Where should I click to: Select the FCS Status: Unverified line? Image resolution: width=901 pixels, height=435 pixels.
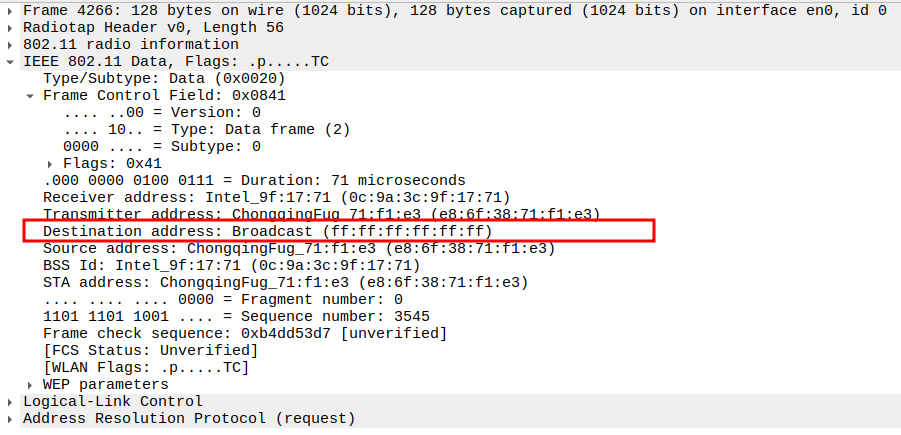pos(150,350)
